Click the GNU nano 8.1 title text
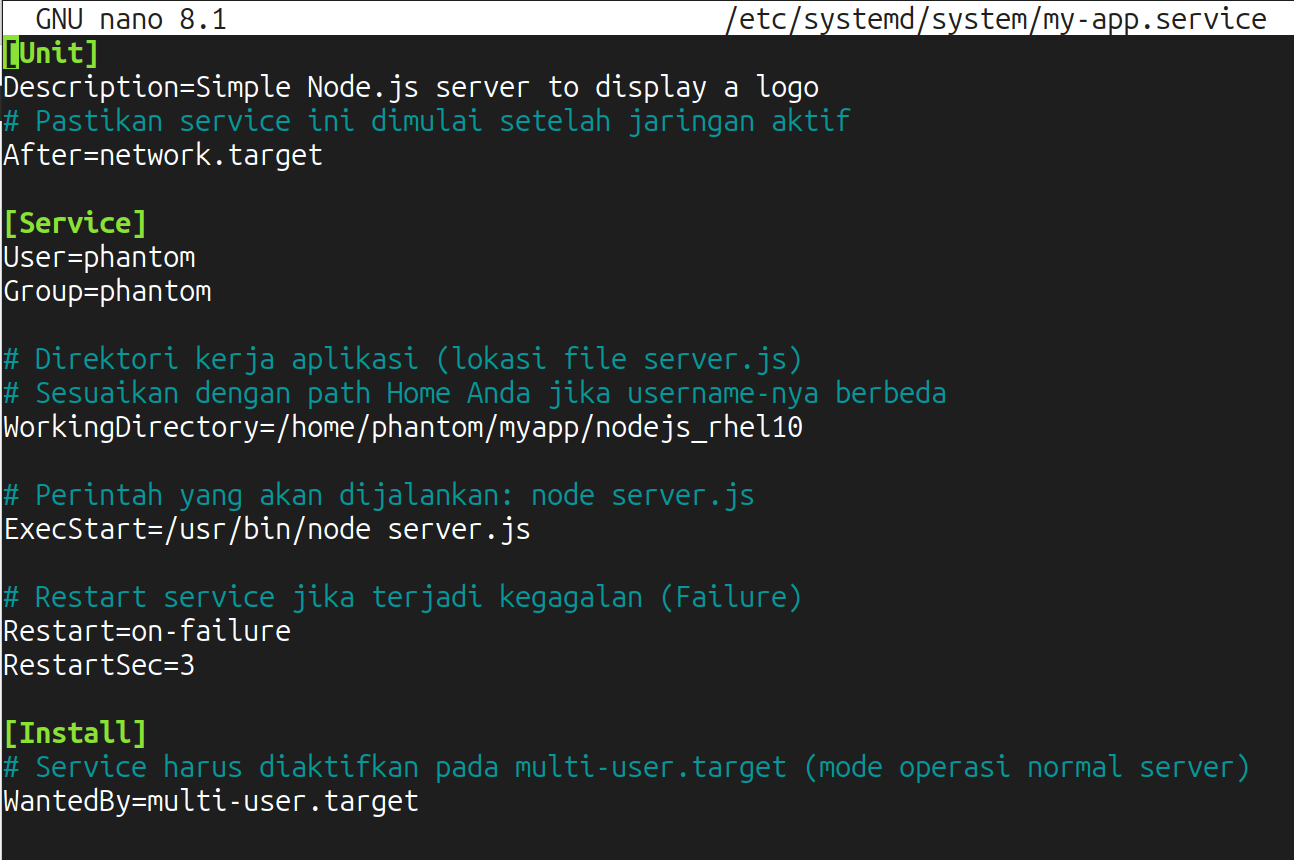Screen dimensions: 1294x860 coord(131,19)
